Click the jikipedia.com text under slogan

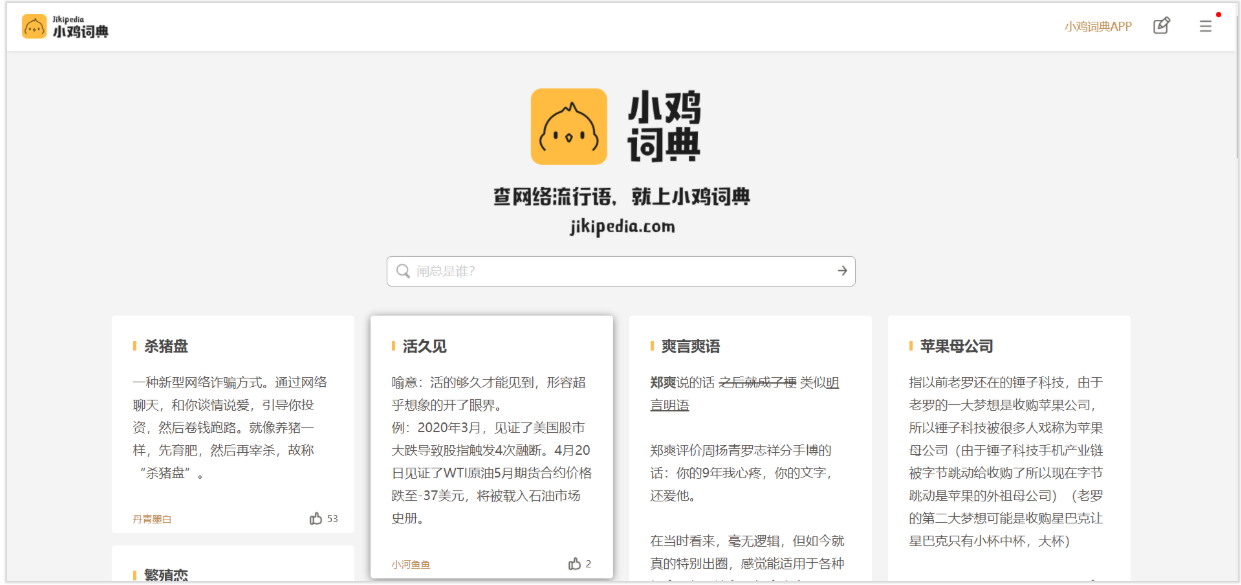click(620, 226)
